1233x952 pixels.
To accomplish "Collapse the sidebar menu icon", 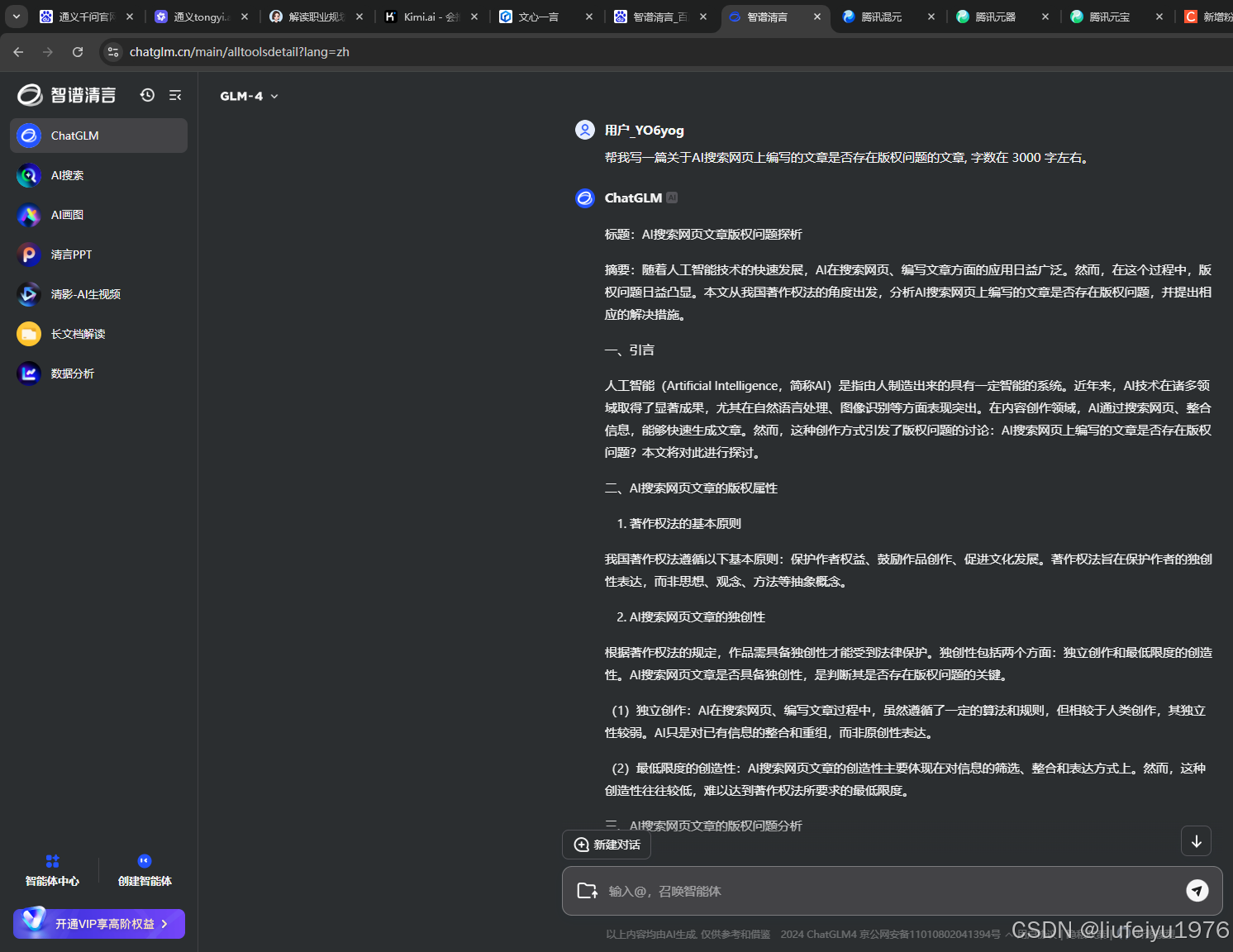I will (x=175, y=95).
